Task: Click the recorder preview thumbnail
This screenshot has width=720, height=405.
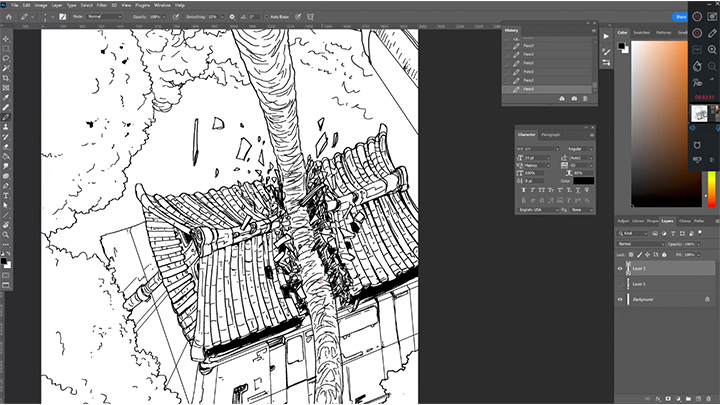Action: click(699, 113)
